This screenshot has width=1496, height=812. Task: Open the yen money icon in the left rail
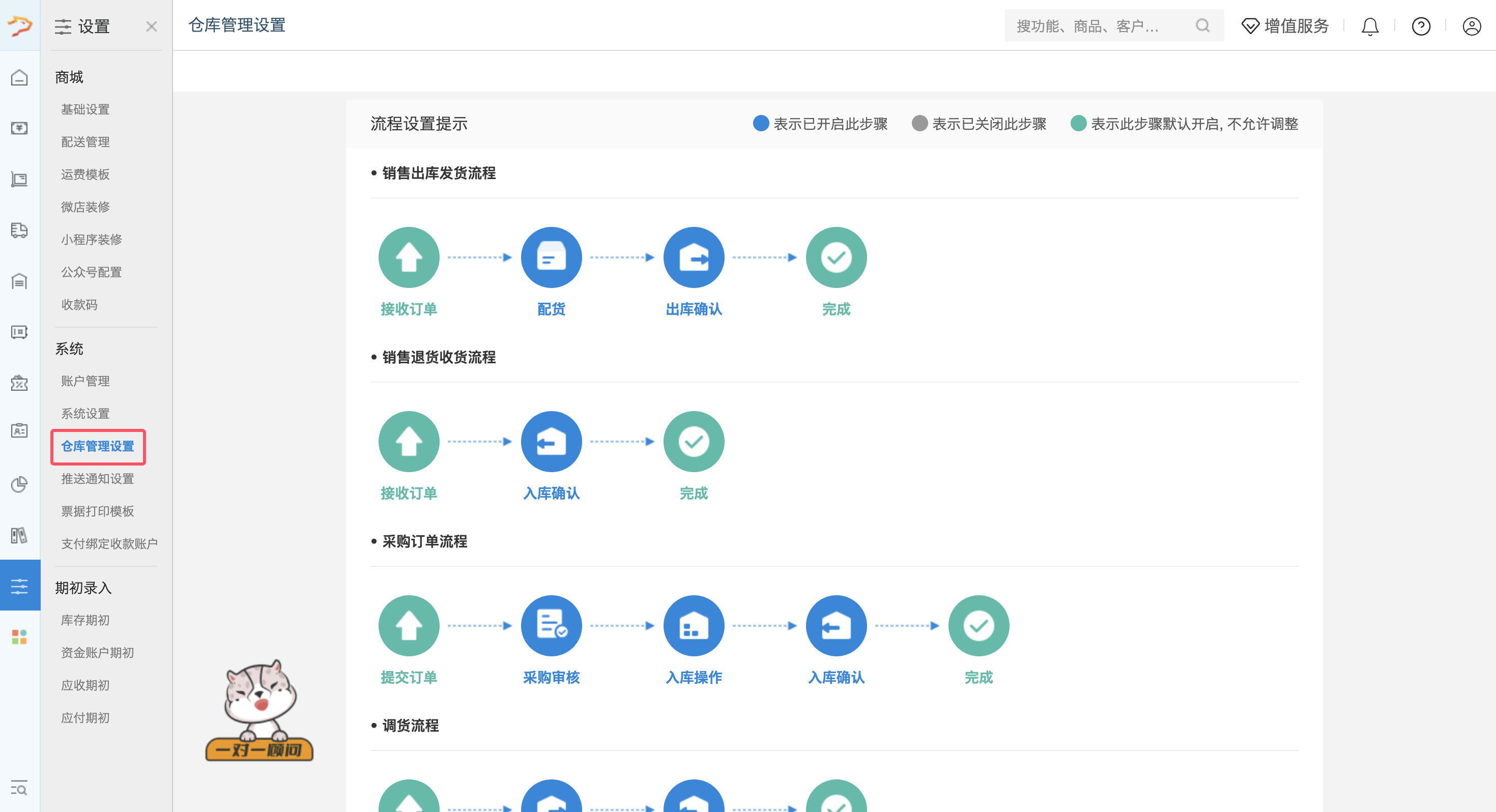coord(20,128)
